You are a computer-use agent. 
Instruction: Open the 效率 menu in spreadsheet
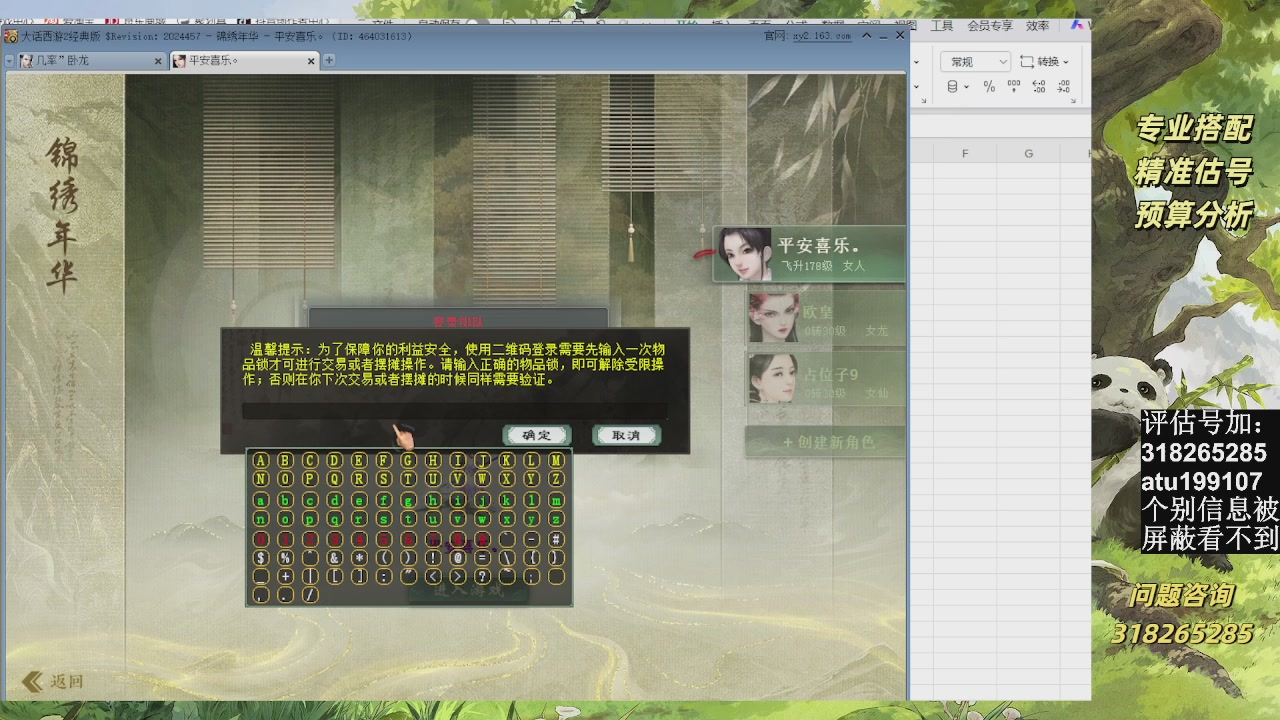pyautogui.click(x=1038, y=26)
